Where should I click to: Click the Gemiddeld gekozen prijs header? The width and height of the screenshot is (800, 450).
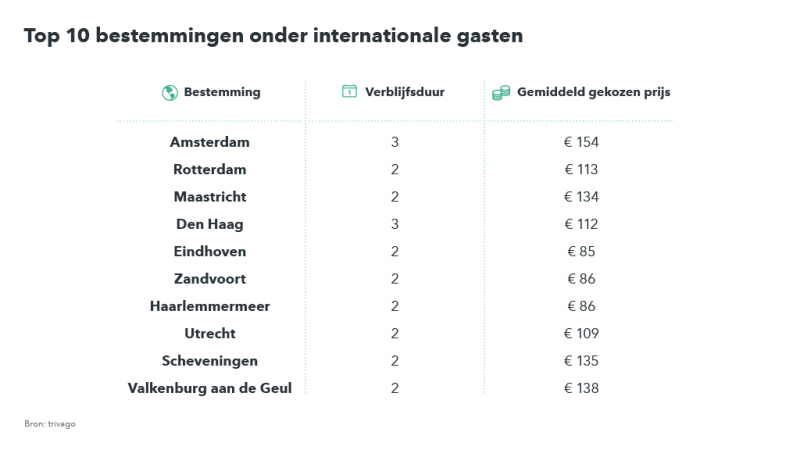593,92
